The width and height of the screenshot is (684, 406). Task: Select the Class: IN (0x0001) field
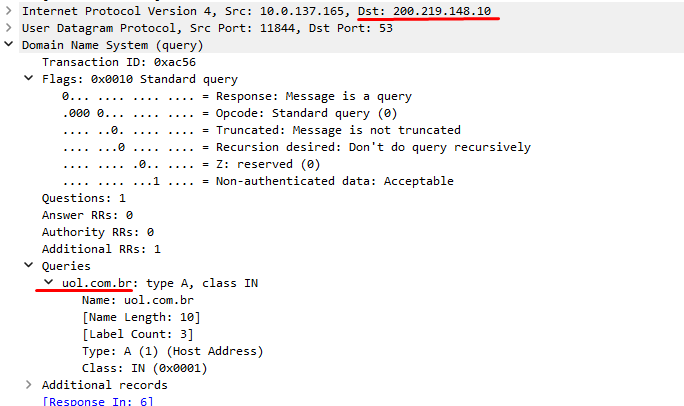(144, 368)
